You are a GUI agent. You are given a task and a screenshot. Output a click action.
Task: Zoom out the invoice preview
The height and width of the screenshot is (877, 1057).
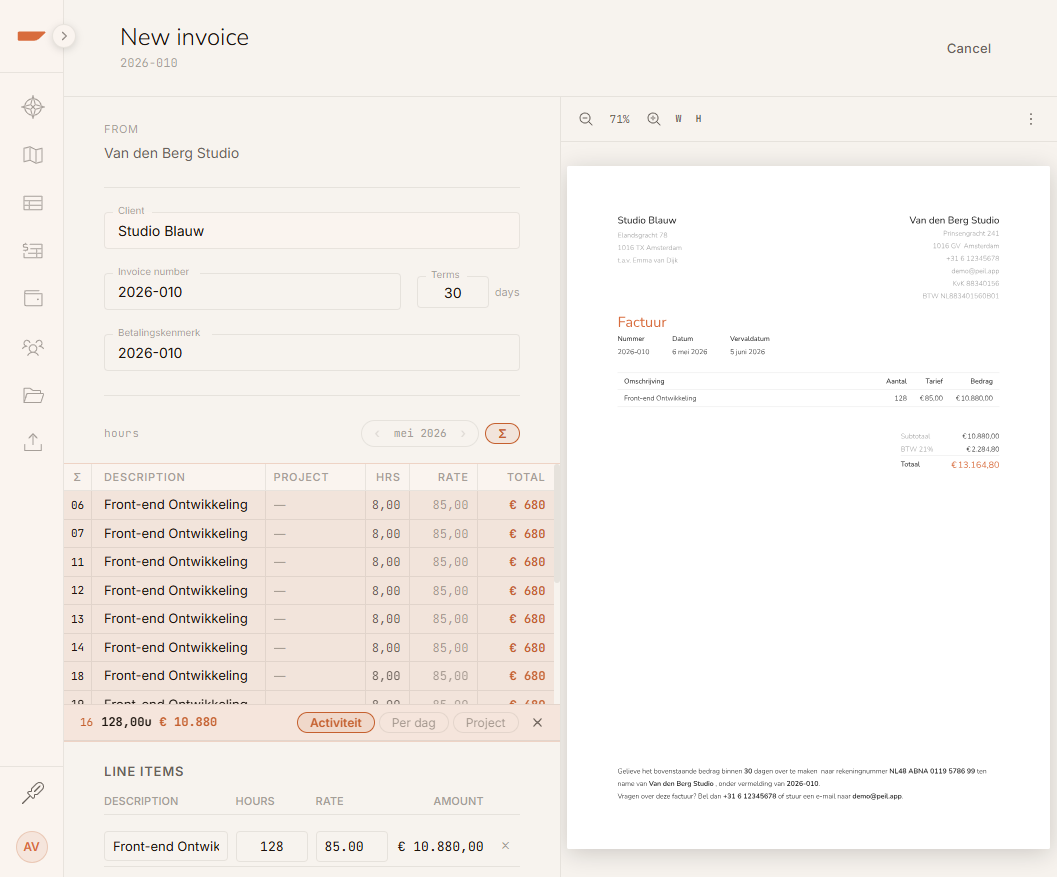pos(586,119)
